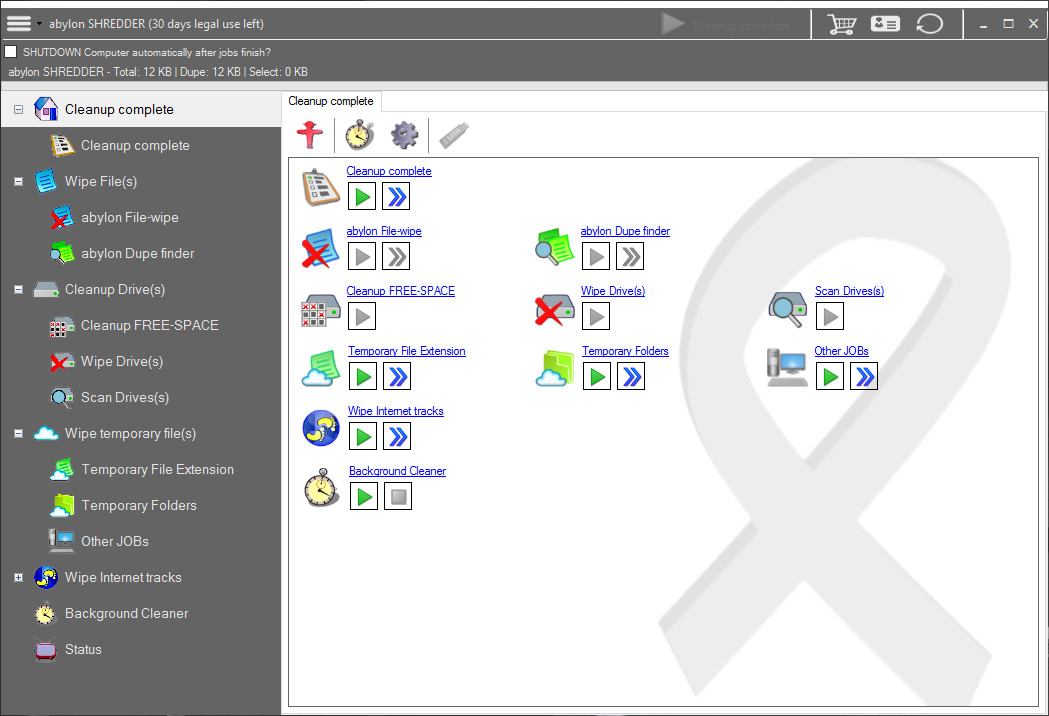1049x716 pixels.
Task: Click the Wipe Drive(s) icon in main panel
Action: [x=555, y=310]
